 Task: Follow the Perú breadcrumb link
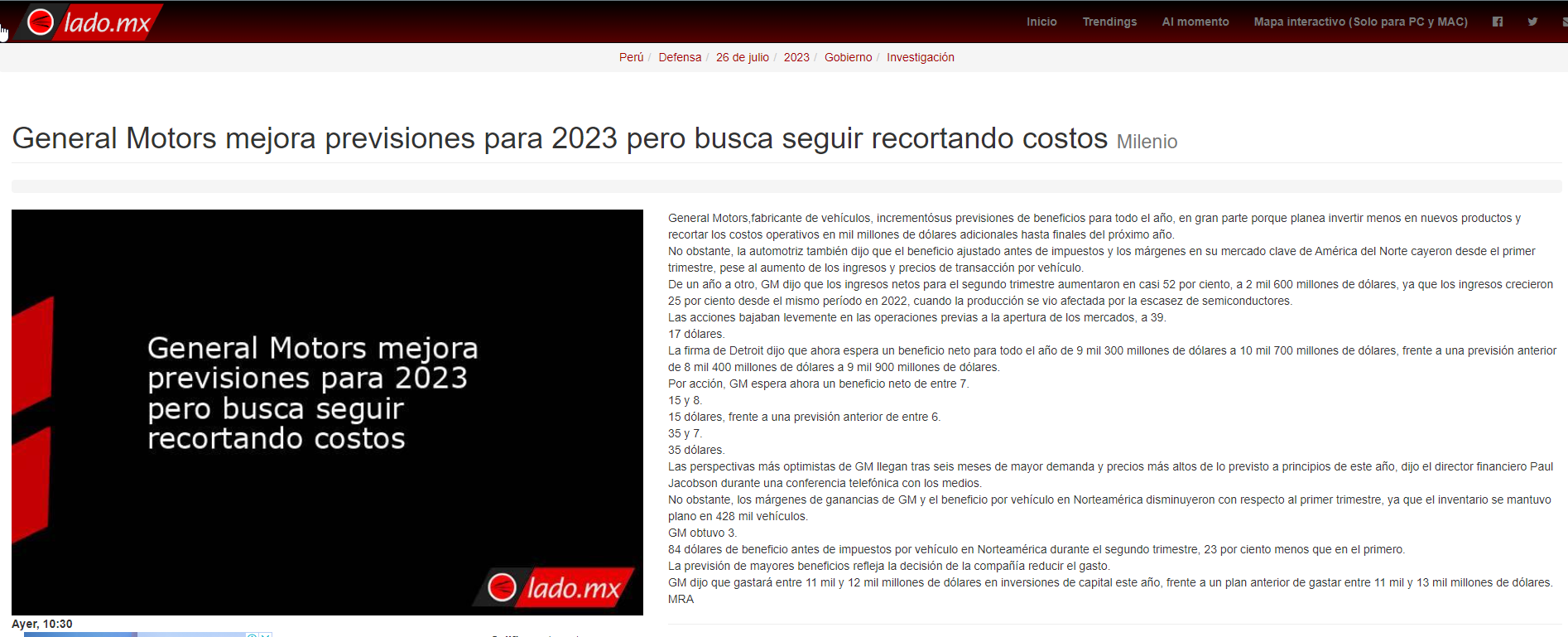point(631,57)
